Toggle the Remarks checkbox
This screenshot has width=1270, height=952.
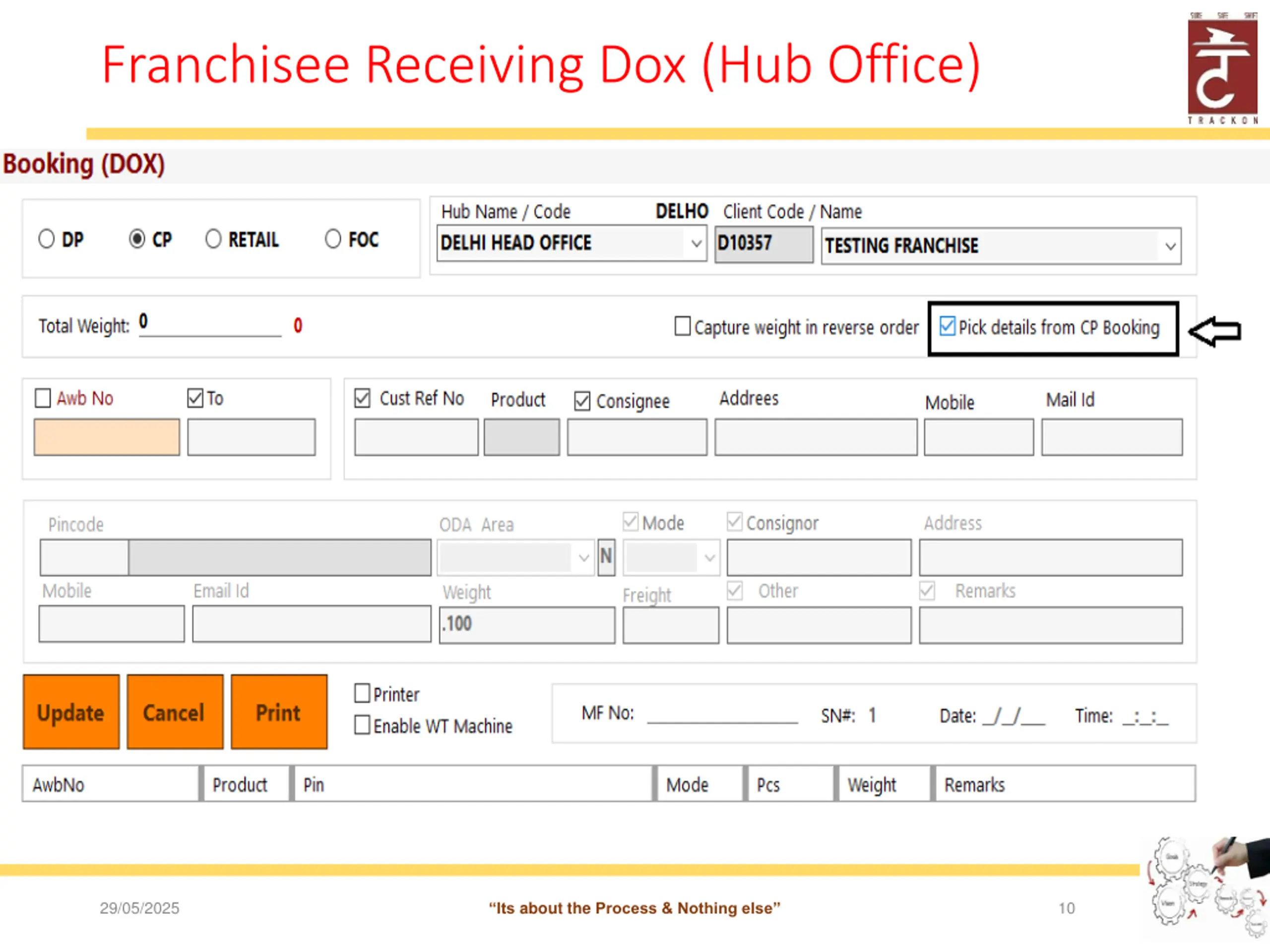(927, 591)
